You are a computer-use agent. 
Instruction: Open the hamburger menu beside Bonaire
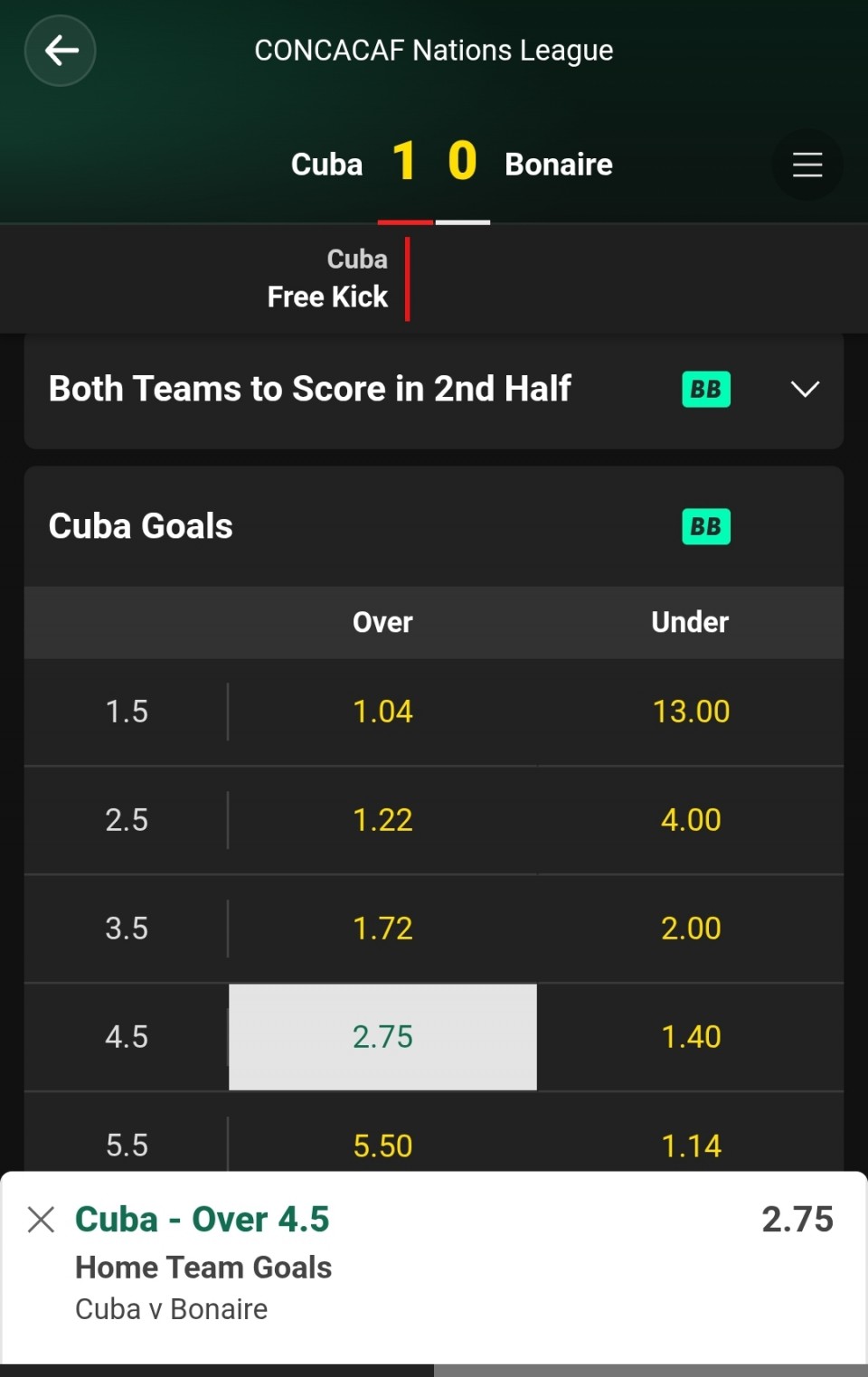coord(807,165)
